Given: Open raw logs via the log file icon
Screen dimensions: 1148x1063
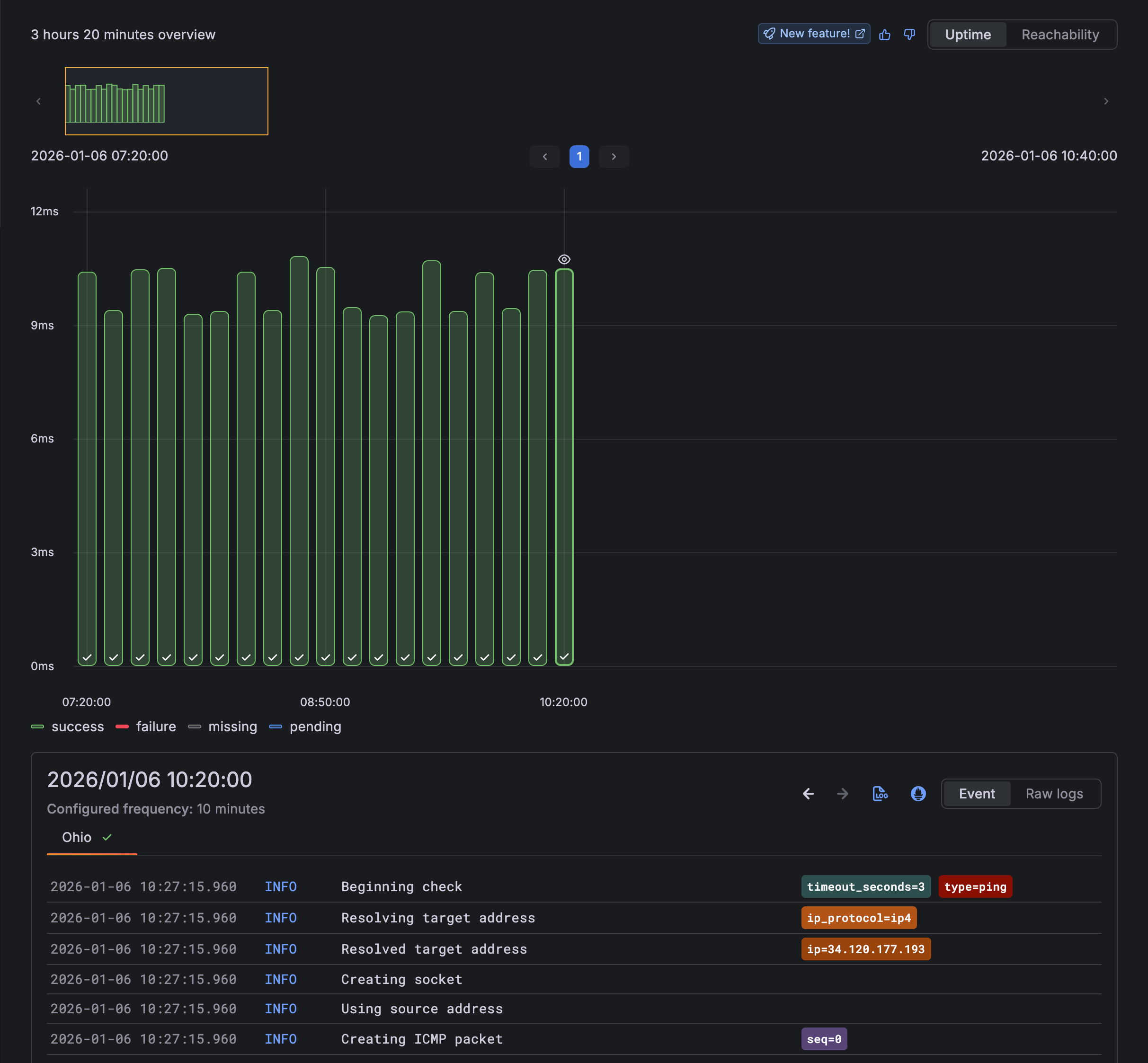Looking at the screenshot, I should (880, 793).
